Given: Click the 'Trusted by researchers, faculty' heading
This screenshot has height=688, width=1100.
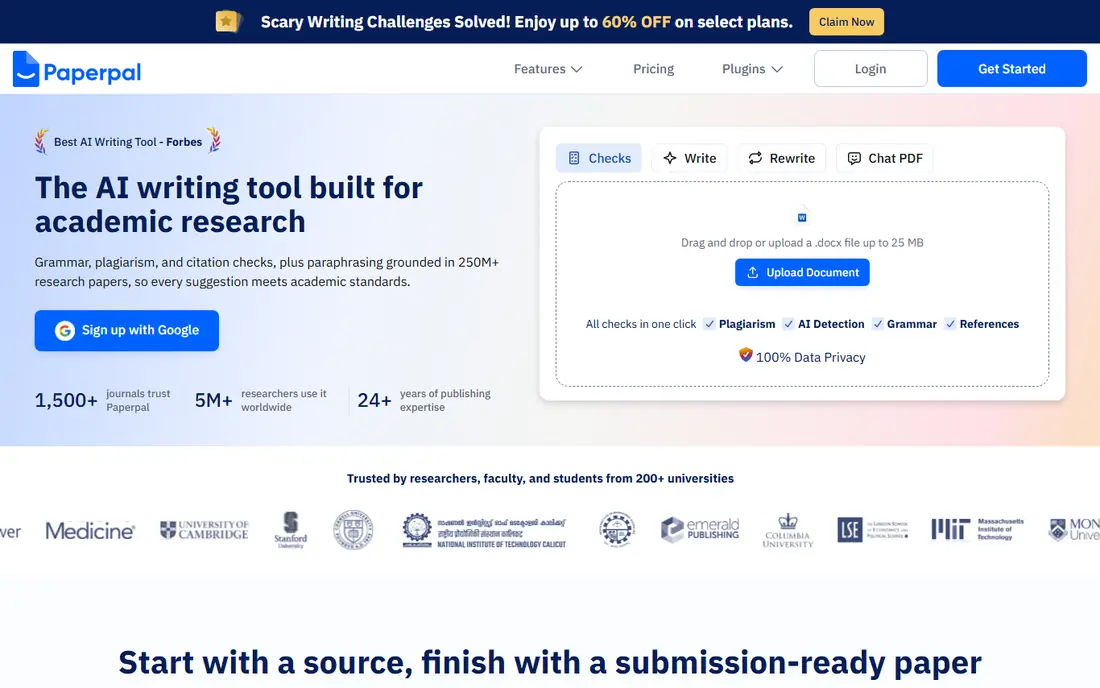Looking at the screenshot, I should [x=540, y=478].
